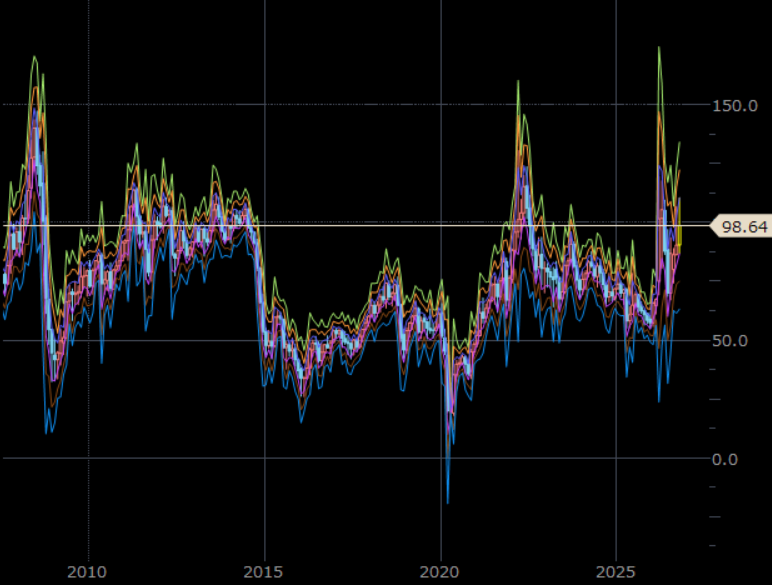
Task: Select the 50.0 y-axis value
Action: coord(730,341)
